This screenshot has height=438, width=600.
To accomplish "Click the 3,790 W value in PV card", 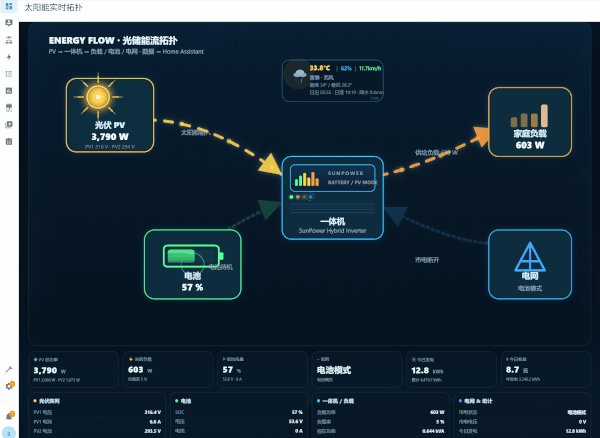I will (x=110, y=137).
